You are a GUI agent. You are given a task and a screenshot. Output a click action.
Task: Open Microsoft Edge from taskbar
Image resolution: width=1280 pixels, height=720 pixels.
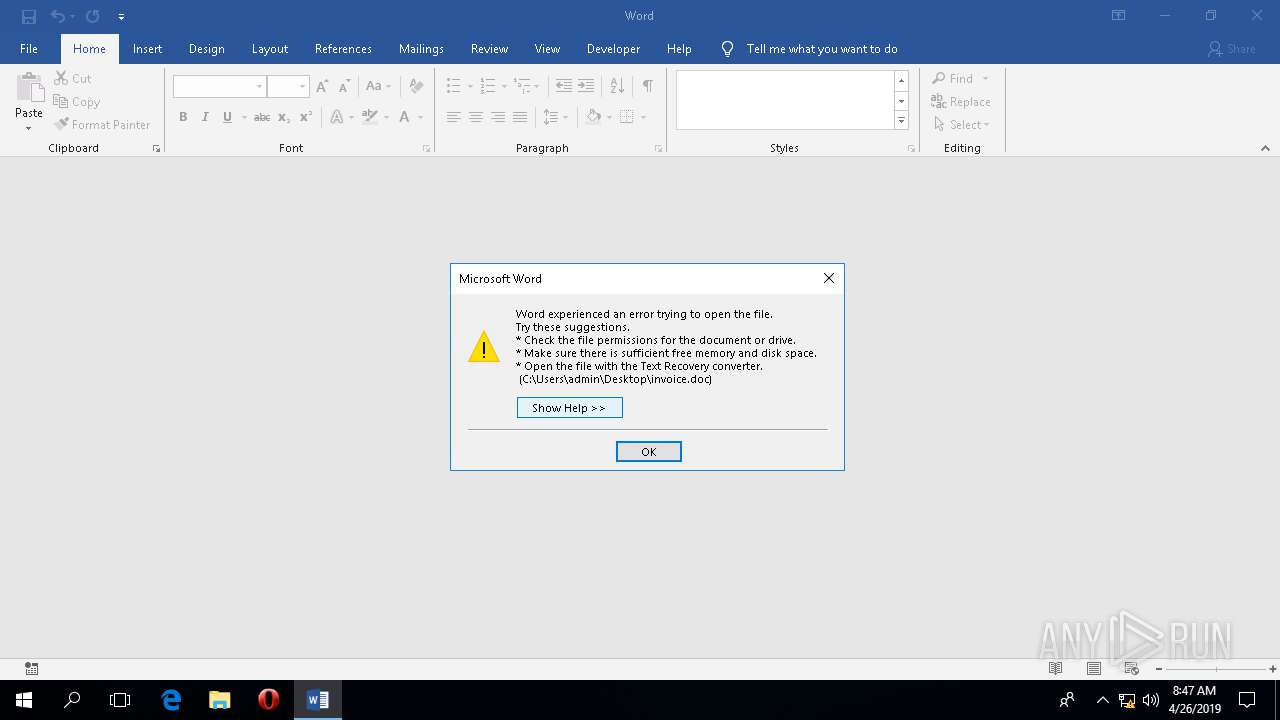(x=171, y=700)
